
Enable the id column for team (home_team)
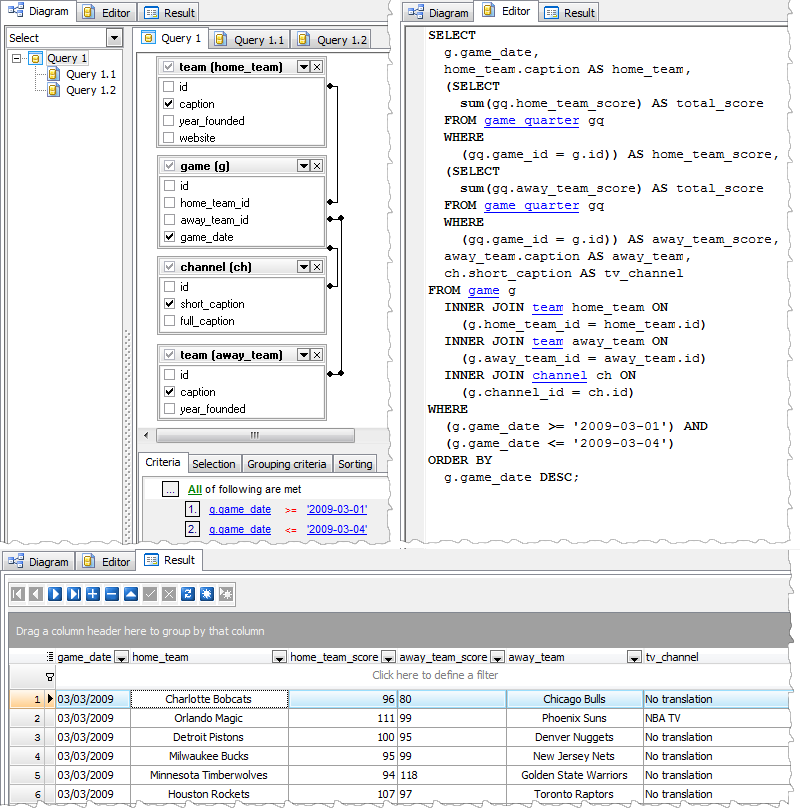[x=170, y=85]
